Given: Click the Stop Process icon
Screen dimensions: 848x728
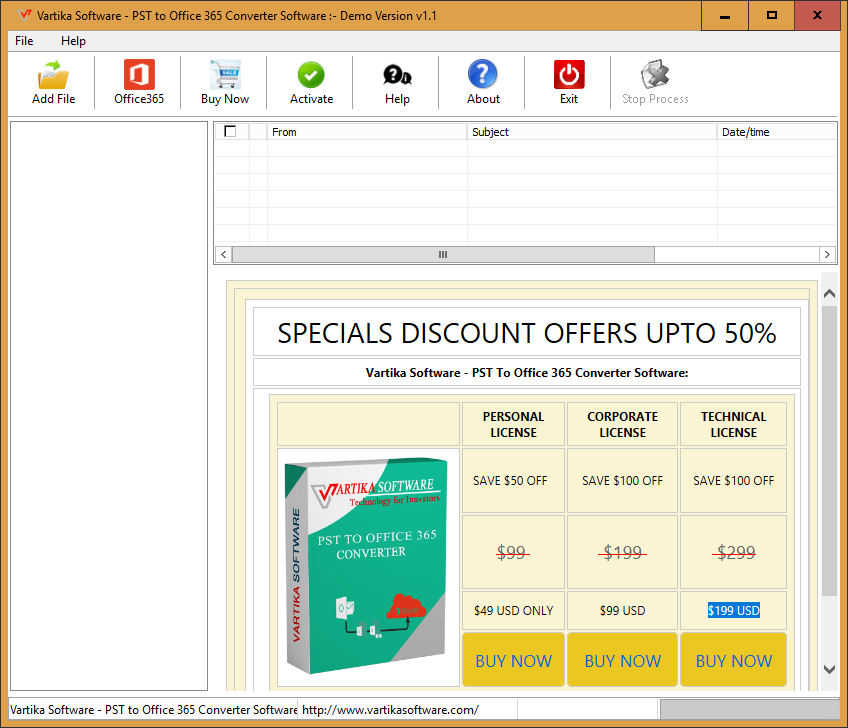Looking at the screenshot, I should 655,74.
